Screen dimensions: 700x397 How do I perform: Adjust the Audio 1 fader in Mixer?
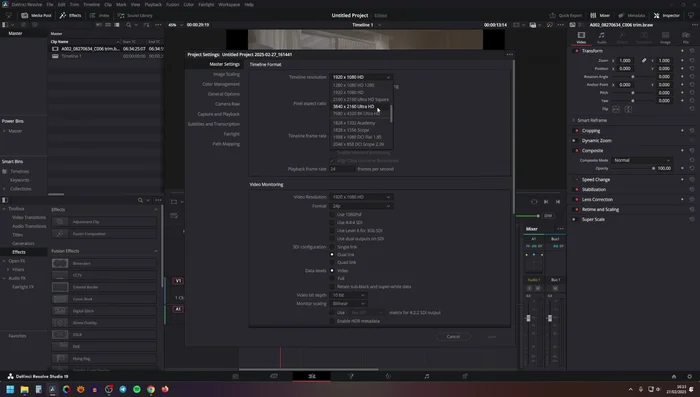pyautogui.click(x=528, y=318)
